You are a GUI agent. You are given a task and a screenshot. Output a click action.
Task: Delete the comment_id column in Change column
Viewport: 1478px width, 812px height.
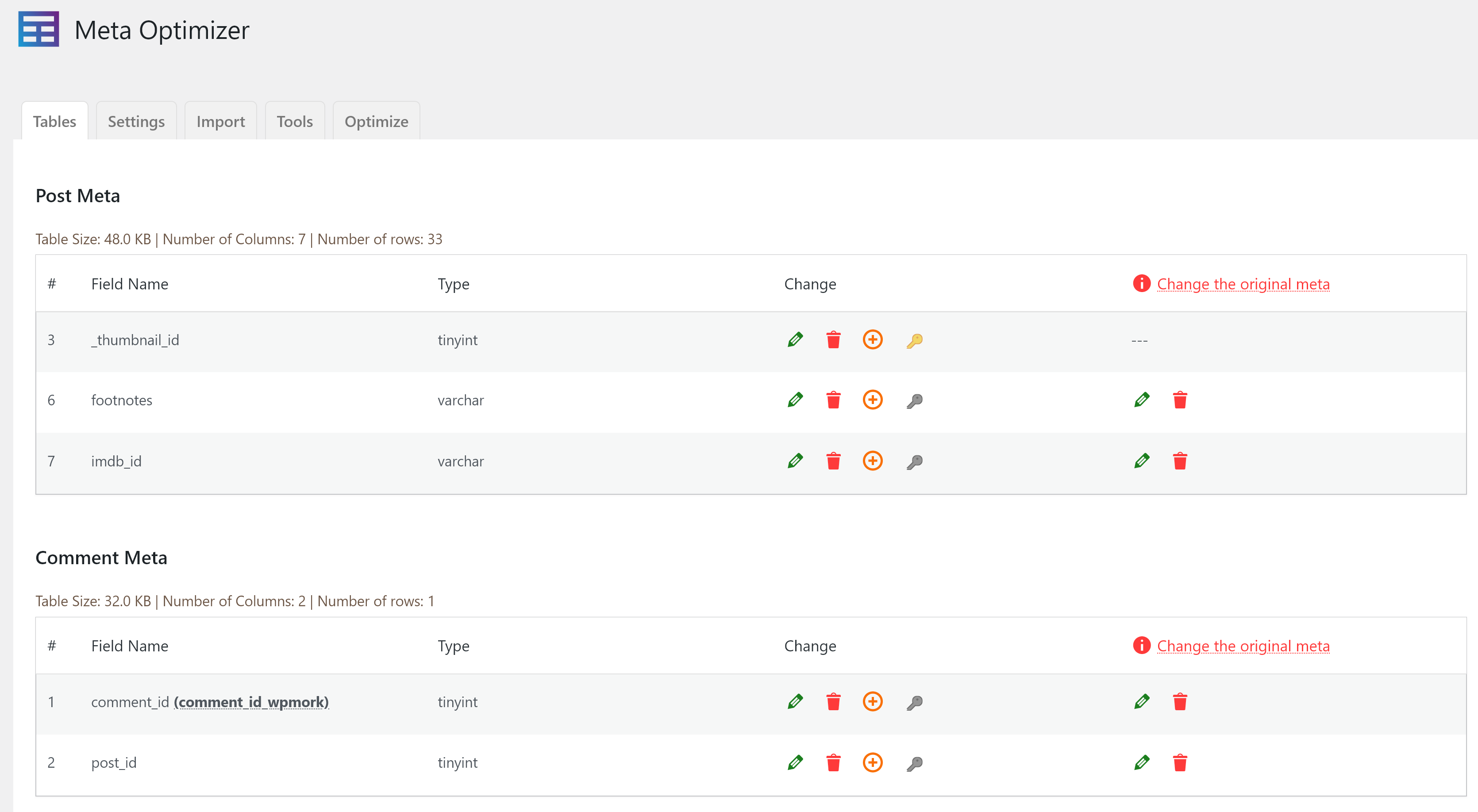coord(833,702)
